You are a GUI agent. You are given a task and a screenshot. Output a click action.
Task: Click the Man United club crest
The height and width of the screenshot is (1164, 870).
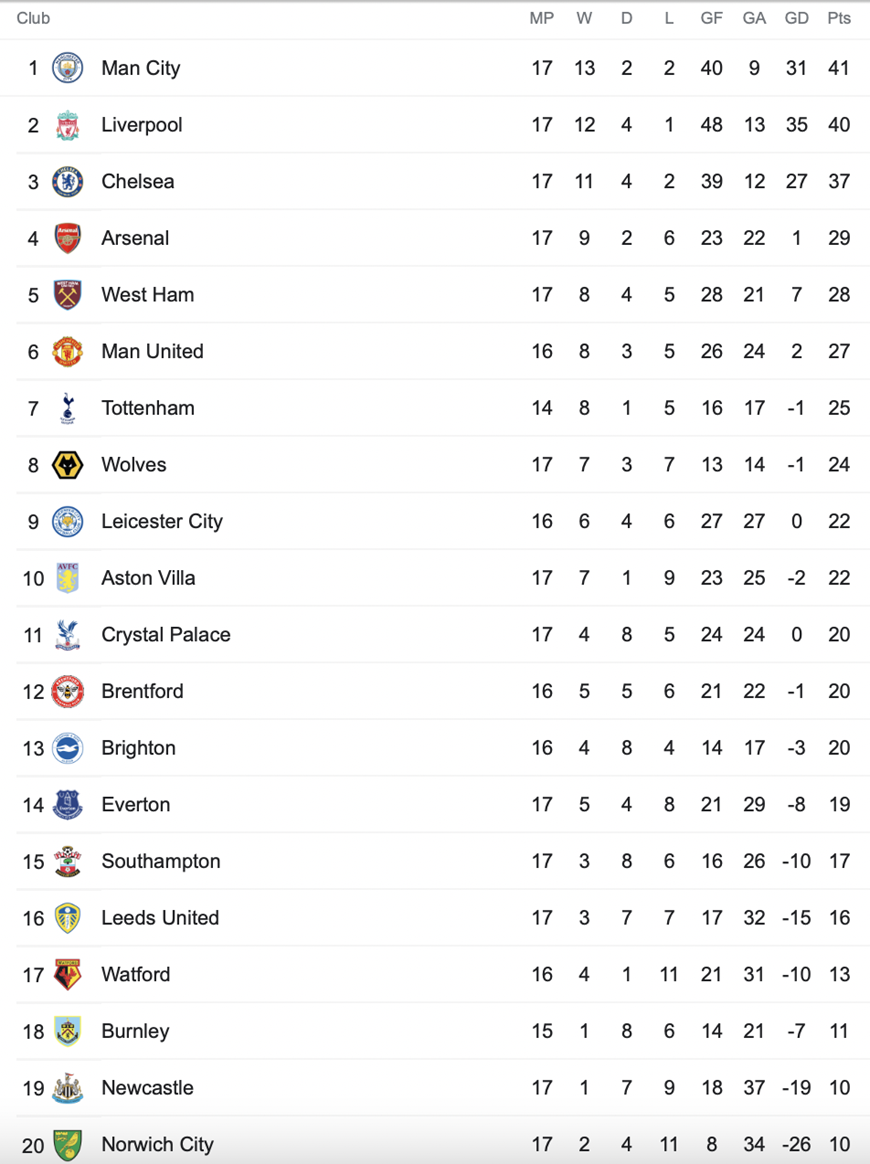(68, 351)
